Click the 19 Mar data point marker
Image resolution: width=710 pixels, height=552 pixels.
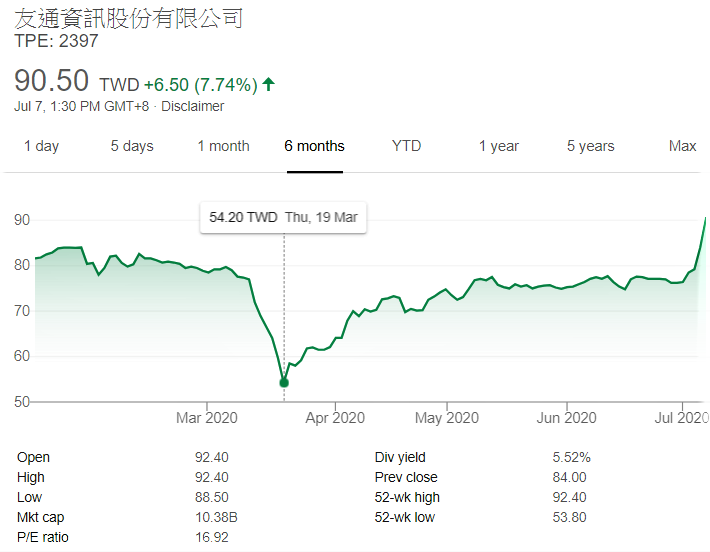(284, 383)
